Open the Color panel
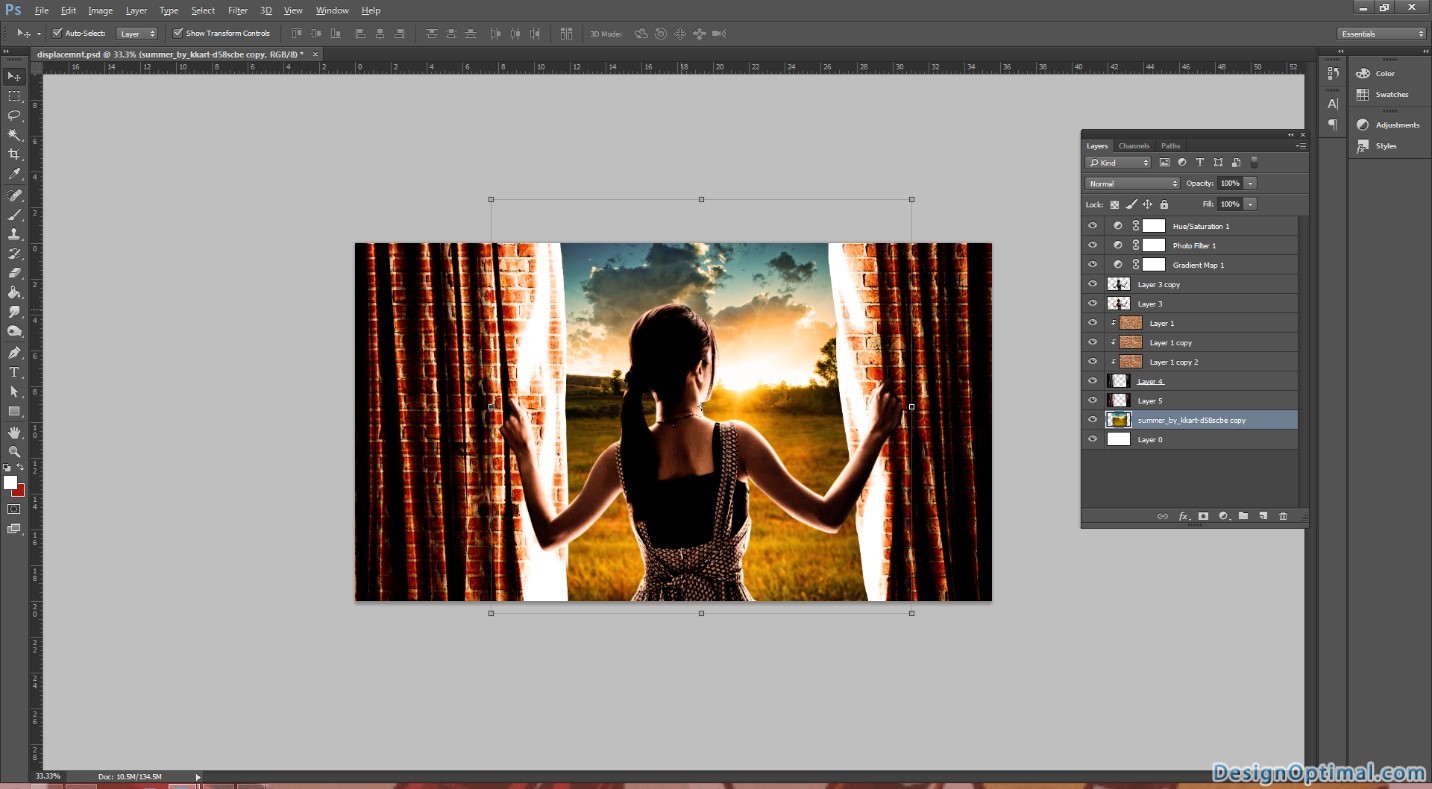 coord(1384,73)
